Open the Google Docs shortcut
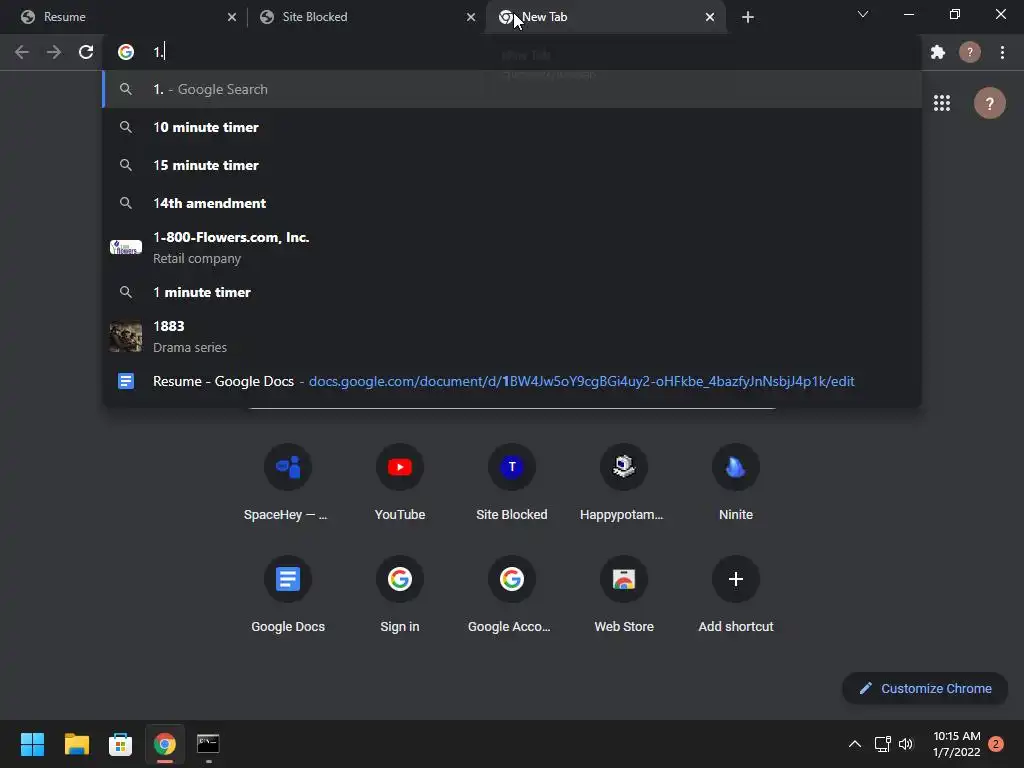This screenshot has width=1024, height=768. pos(288,595)
